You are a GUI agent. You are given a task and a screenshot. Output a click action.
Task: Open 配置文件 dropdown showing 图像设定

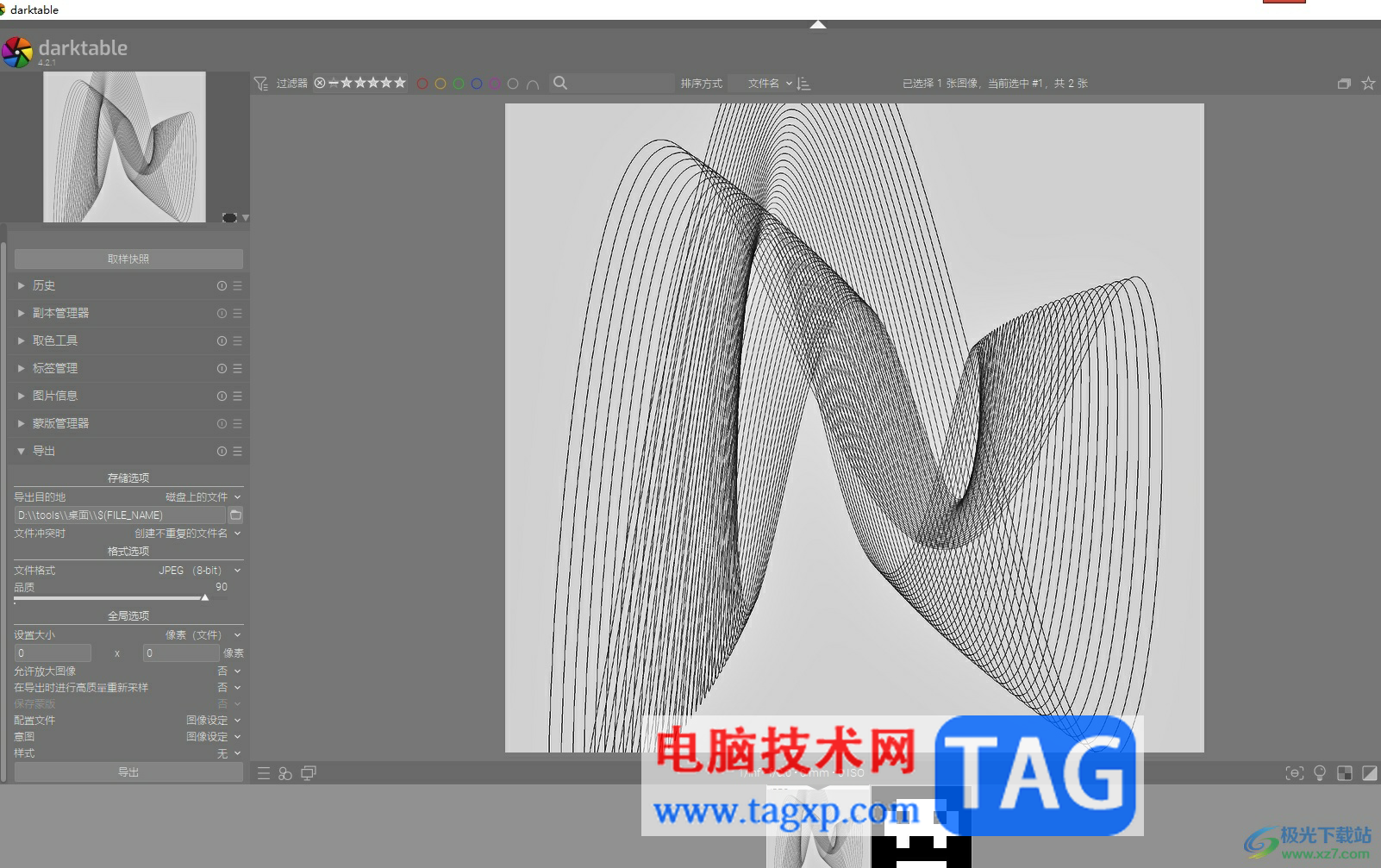(128, 720)
